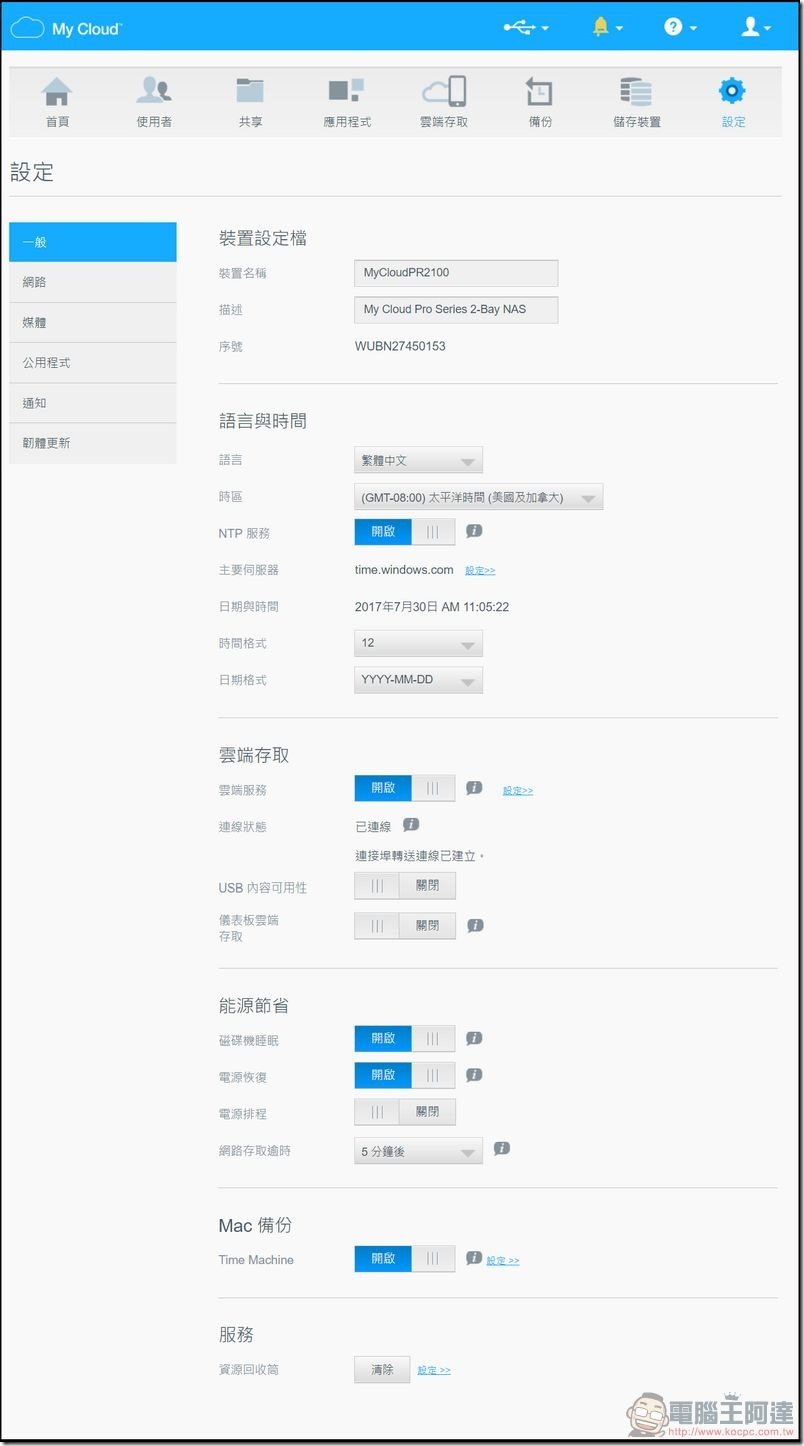804x1446 pixels.
Task: Open 時區 dropdown with GMT-08:00
Action: [x=479, y=497]
